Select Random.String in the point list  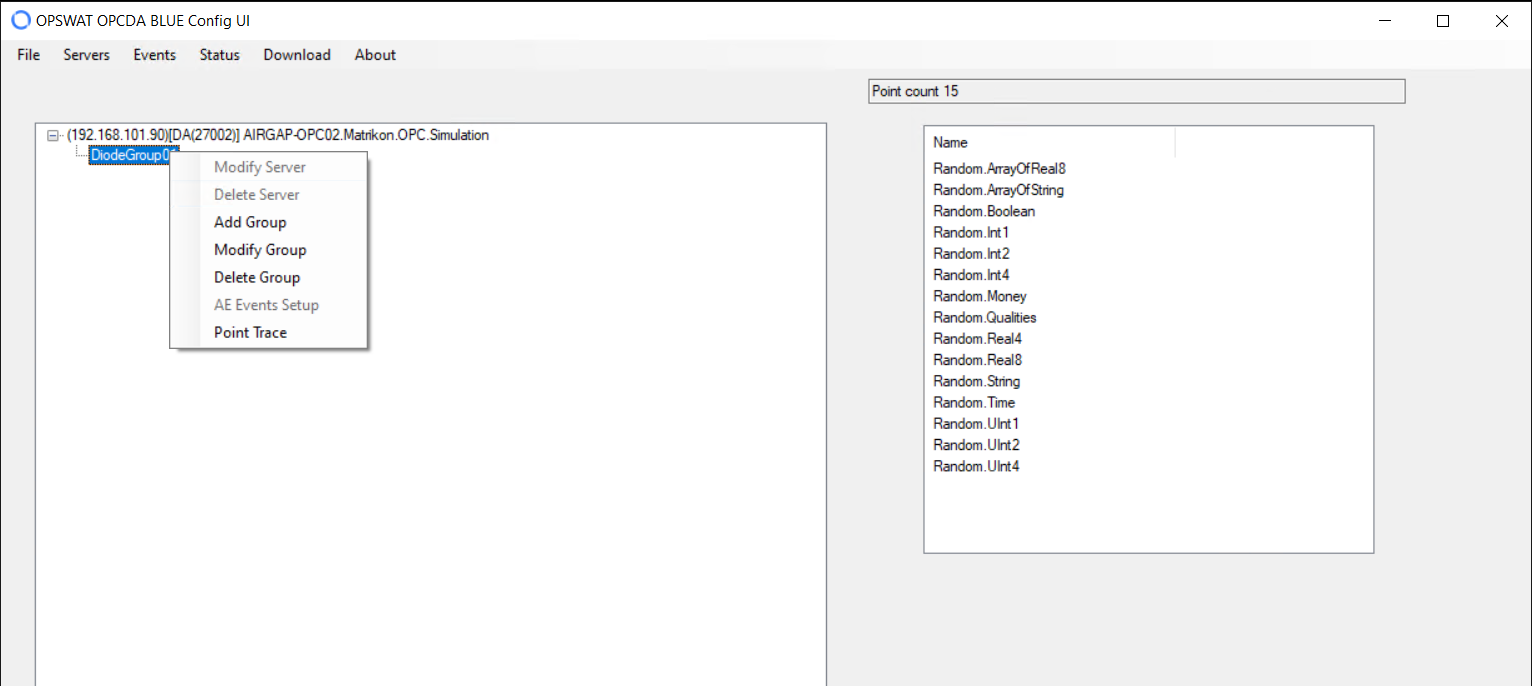tap(976, 381)
